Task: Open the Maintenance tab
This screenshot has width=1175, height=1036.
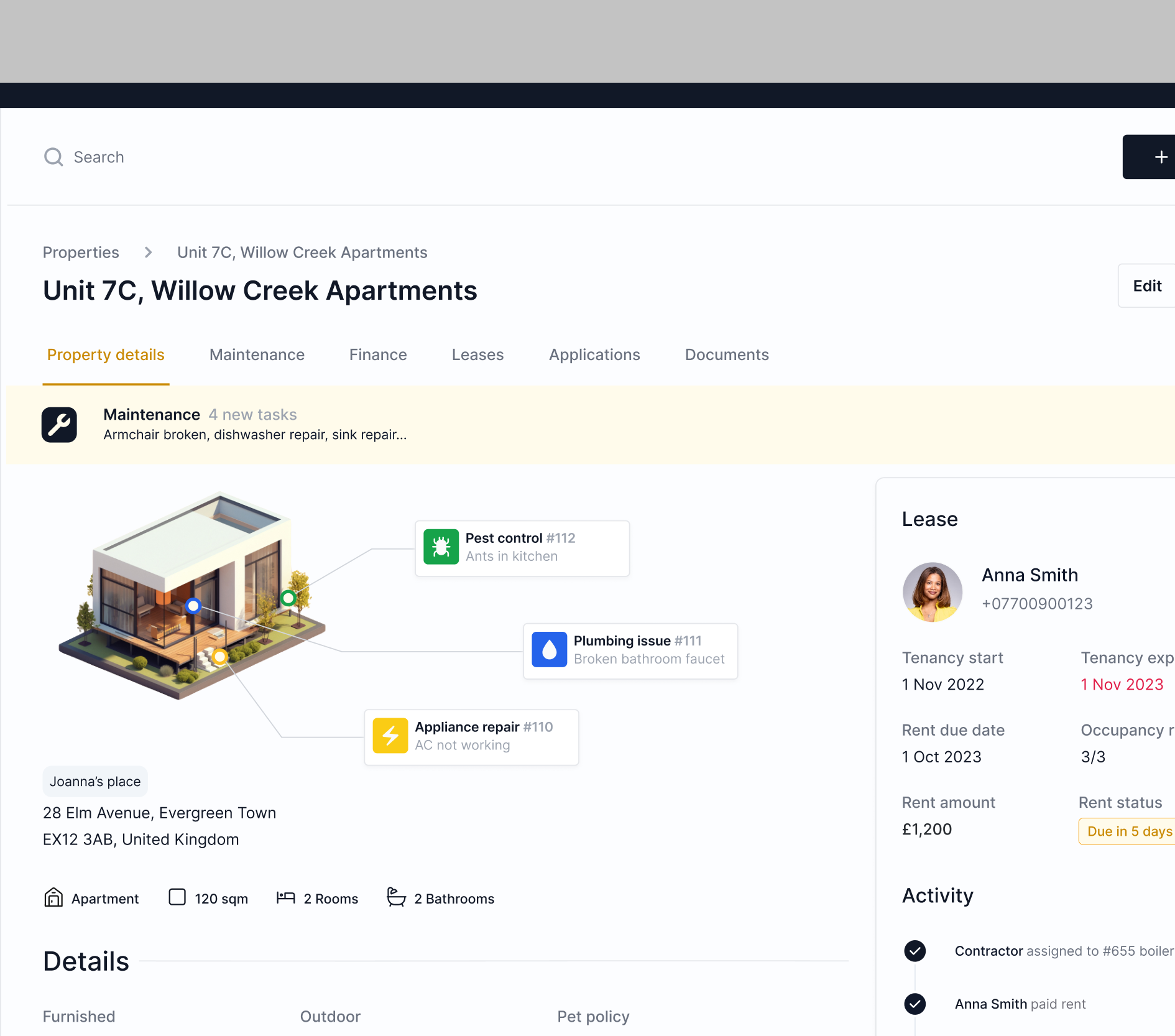Action: pos(257,354)
